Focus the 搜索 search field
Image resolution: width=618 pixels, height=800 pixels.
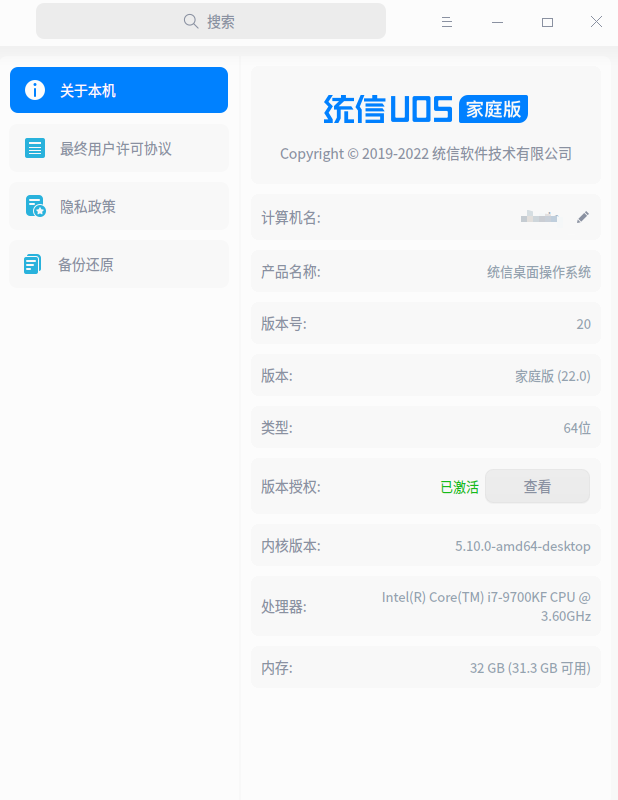(211, 21)
